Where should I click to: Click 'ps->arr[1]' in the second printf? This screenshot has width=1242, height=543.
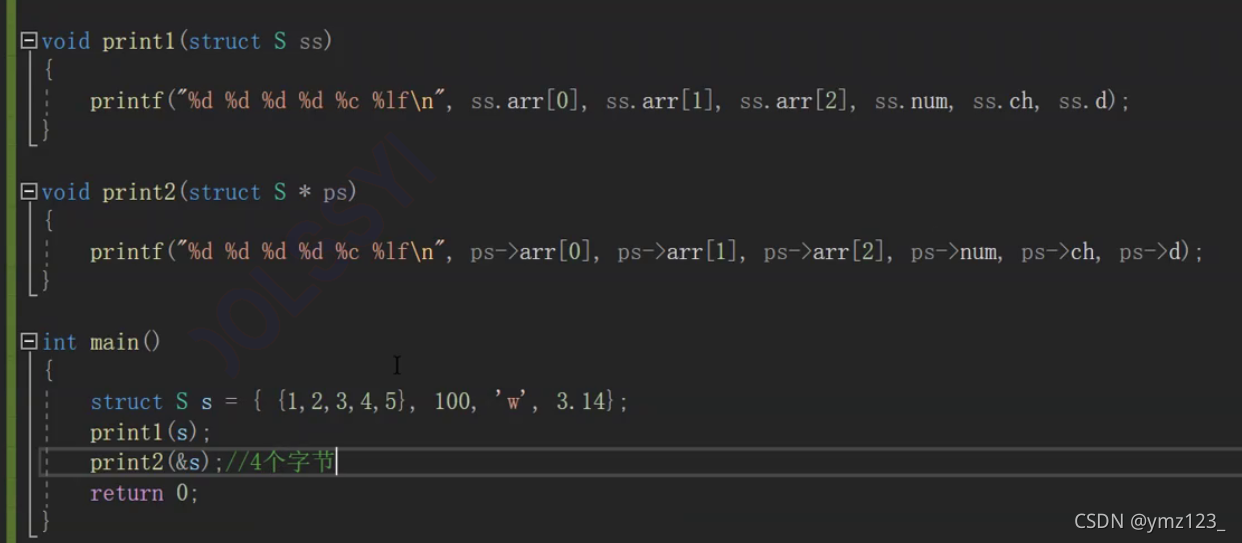pos(678,252)
